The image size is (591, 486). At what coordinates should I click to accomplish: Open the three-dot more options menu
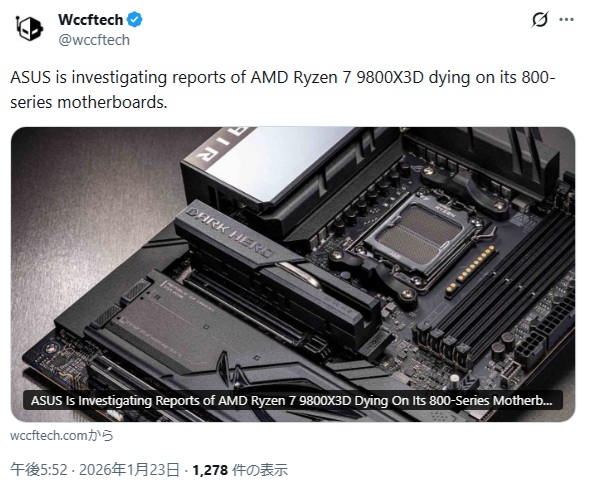pyautogui.click(x=566, y=20)
